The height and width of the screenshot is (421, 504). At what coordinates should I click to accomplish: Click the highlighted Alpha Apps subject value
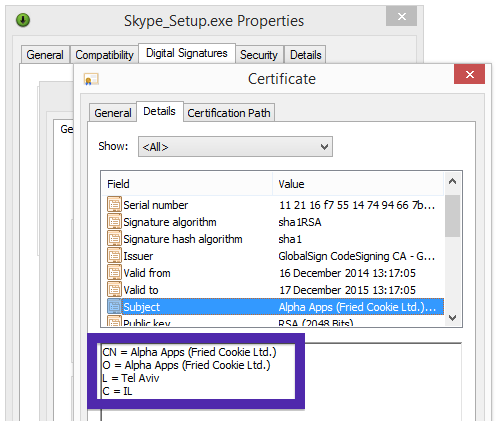point(357,307)
